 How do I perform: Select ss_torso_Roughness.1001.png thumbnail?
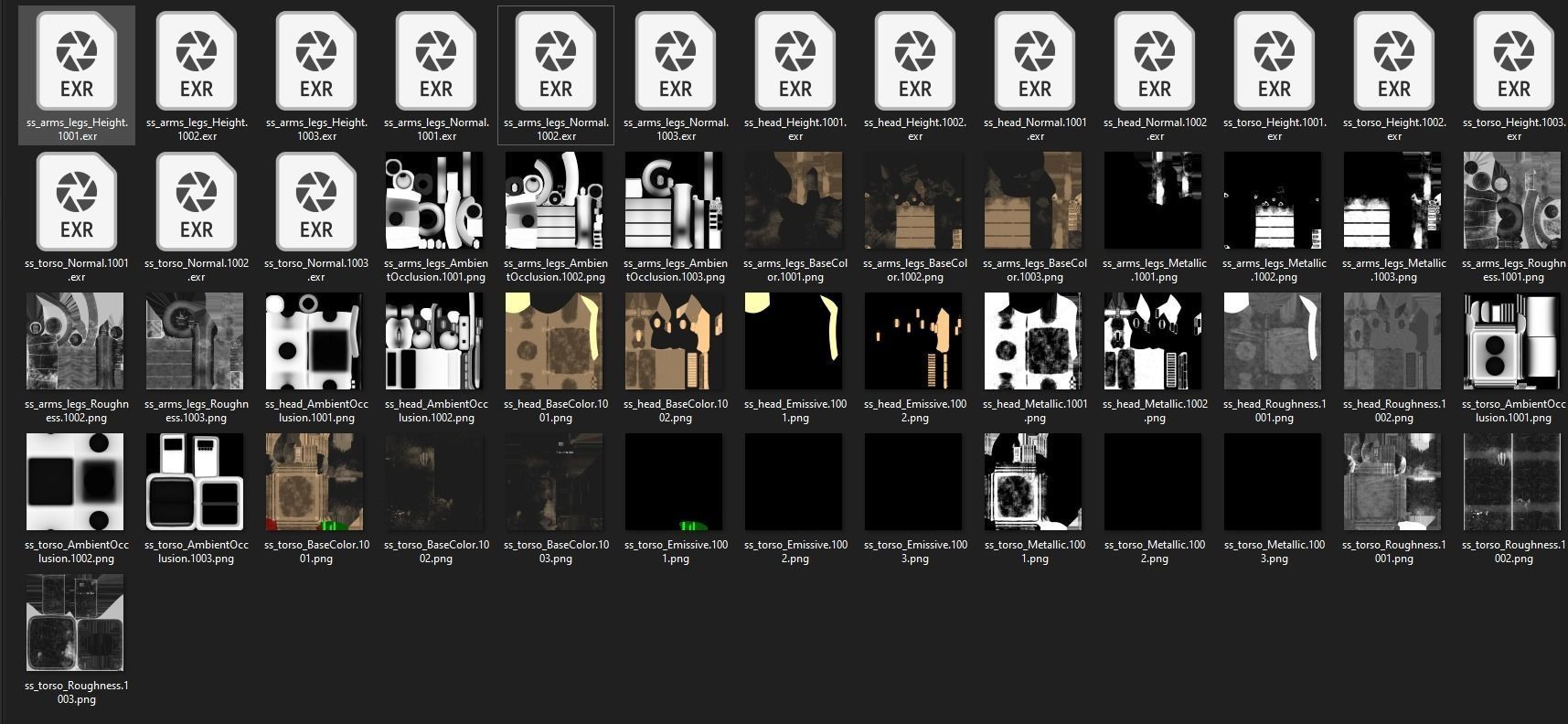1392,482
